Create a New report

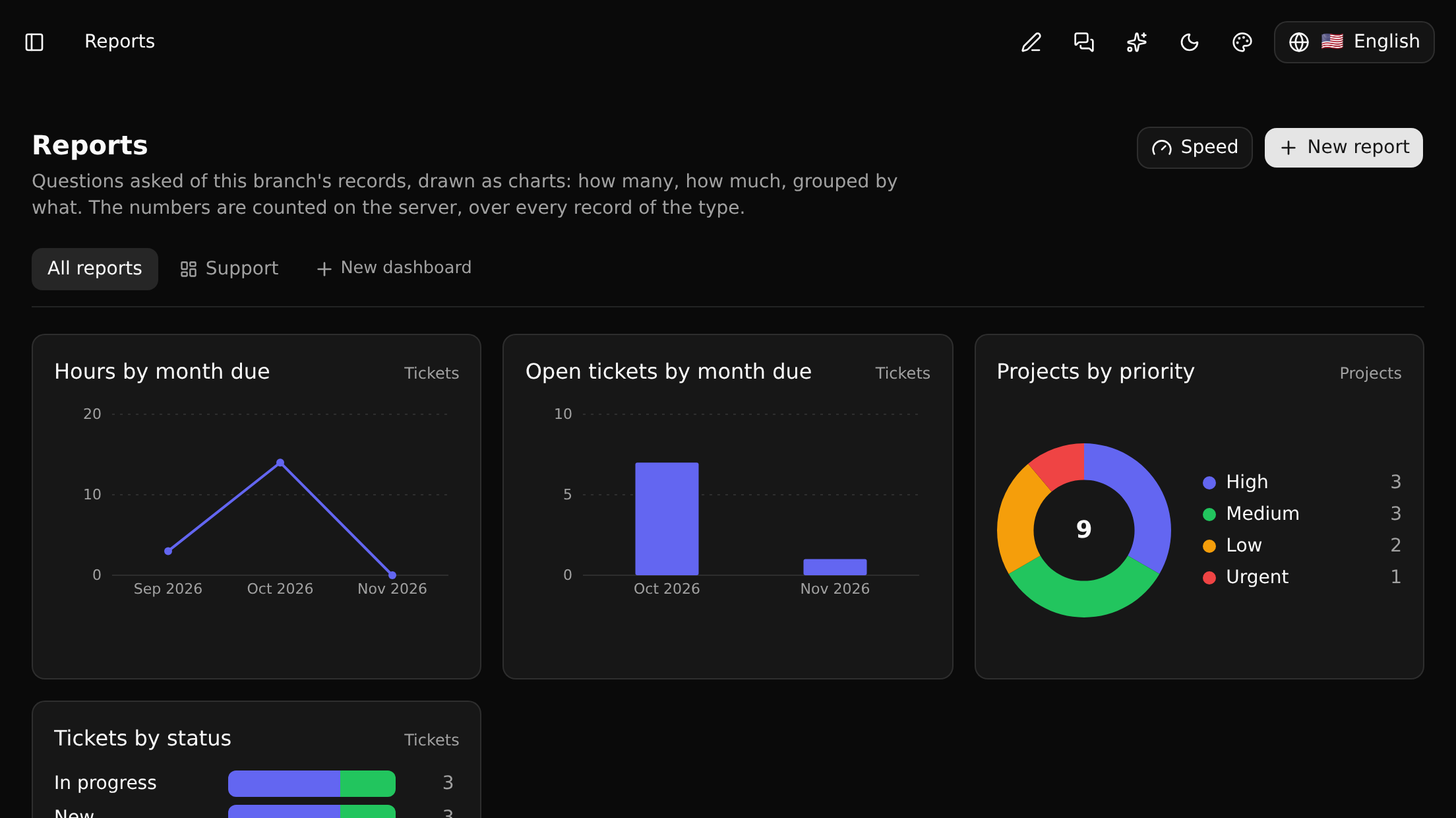pyautogui.click(x=1343, y=148)
